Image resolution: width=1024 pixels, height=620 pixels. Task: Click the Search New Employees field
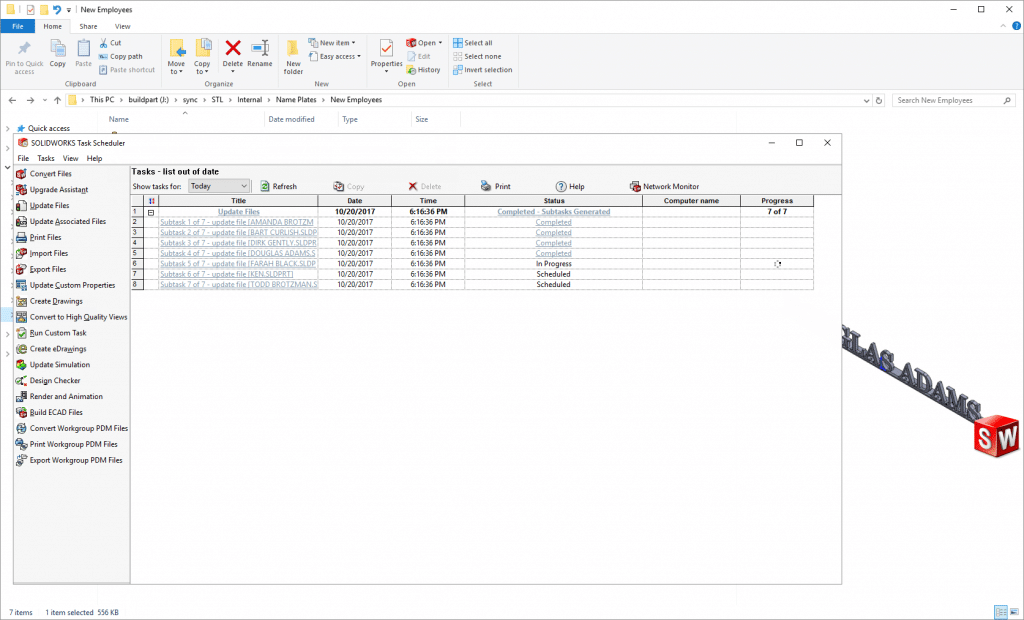(953, 101)
